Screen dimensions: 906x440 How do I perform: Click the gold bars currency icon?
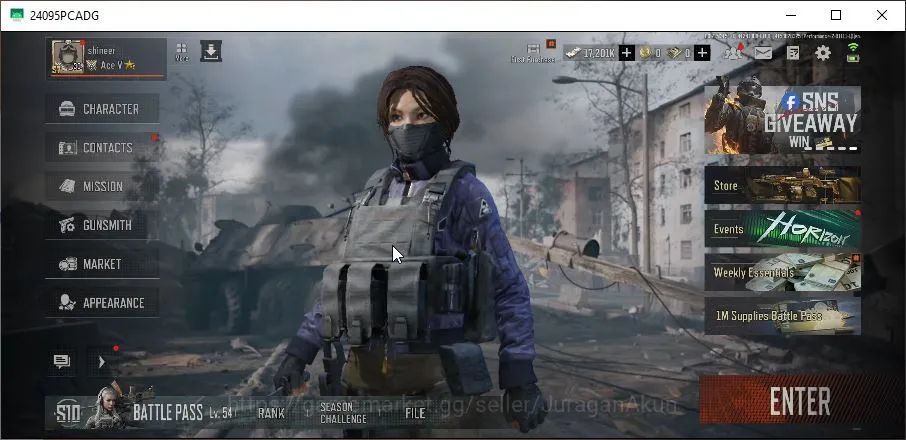(674, 53)
